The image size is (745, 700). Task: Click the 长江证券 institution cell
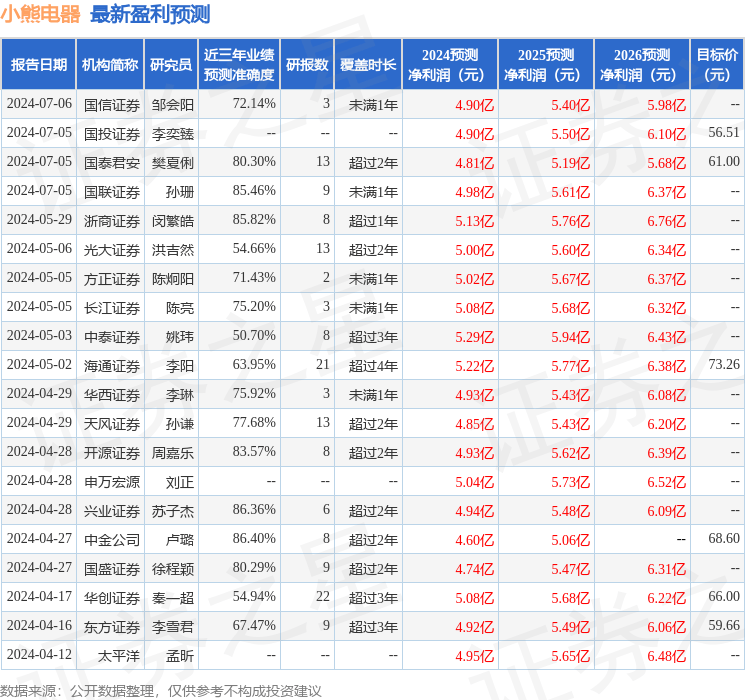[112, 307]
